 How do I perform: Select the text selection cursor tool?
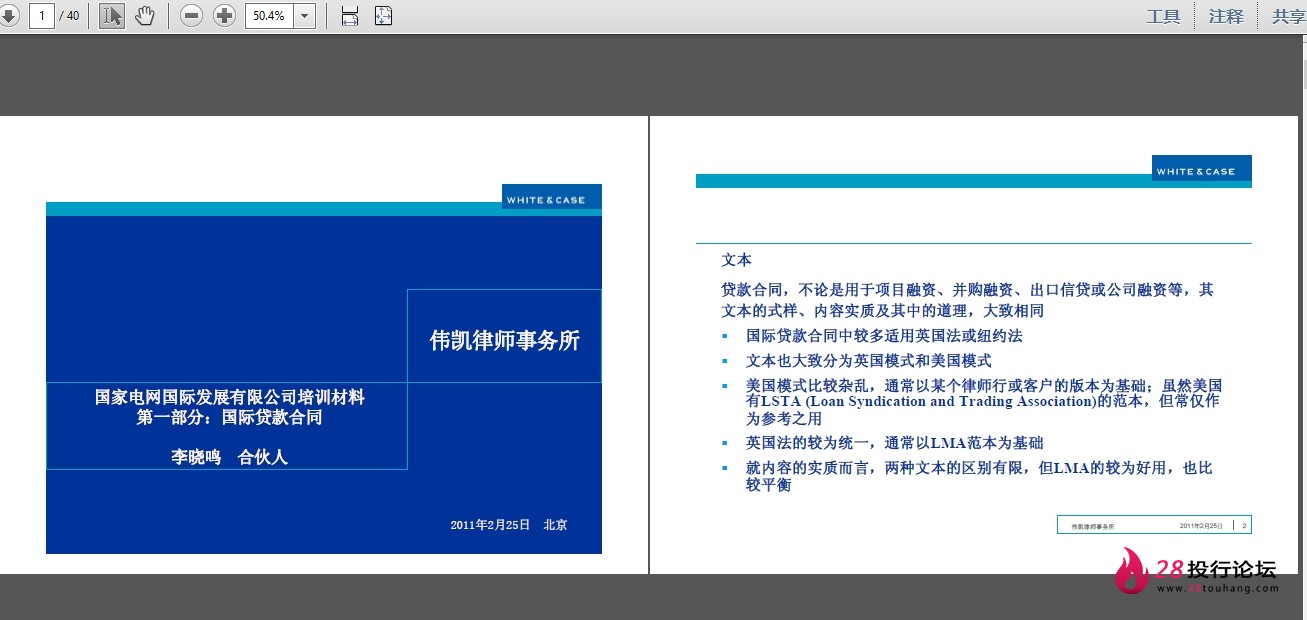(x=112, y=16)
